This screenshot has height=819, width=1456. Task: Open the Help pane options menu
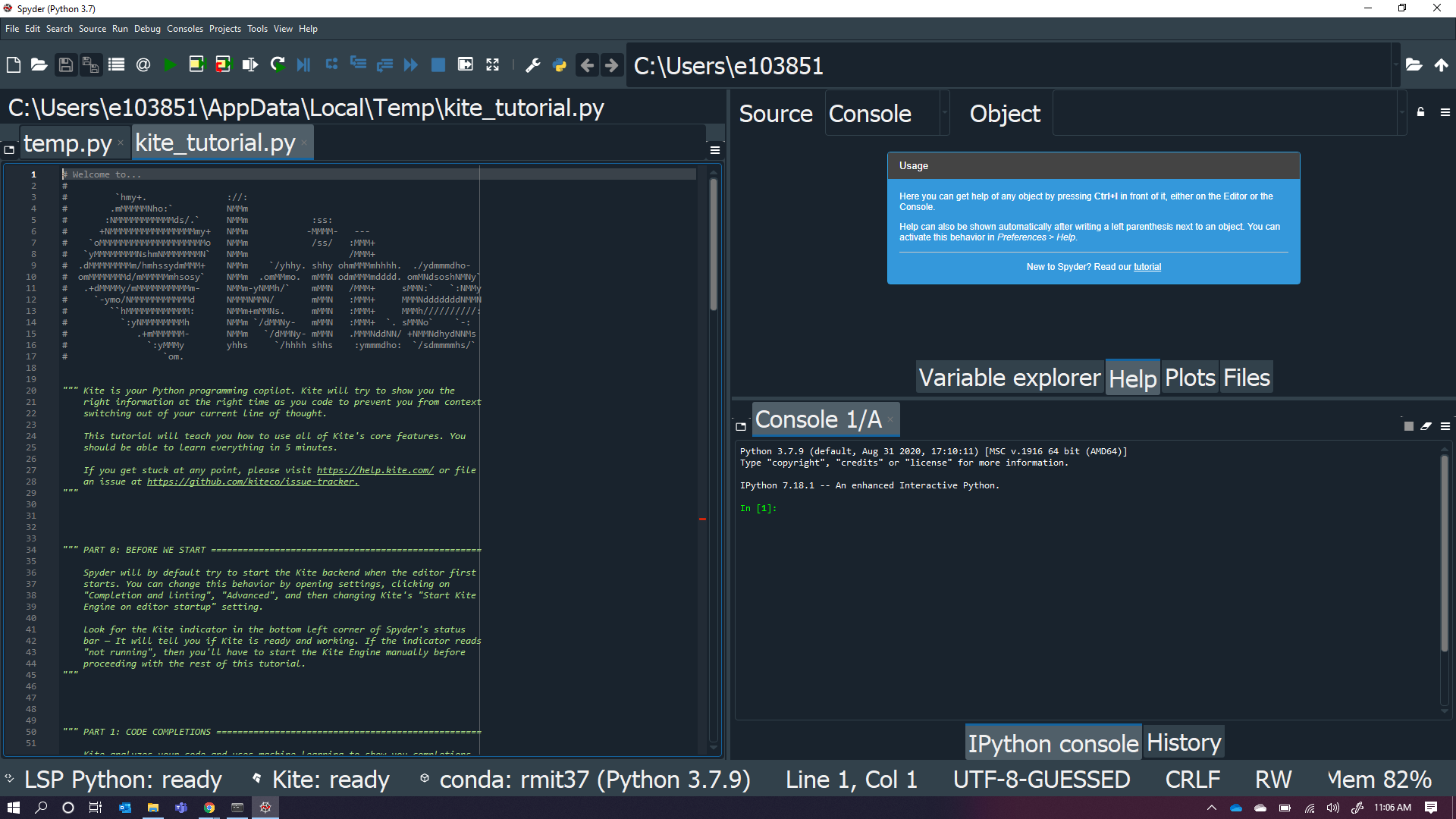pyautogui.click(x=1445, y=112)
